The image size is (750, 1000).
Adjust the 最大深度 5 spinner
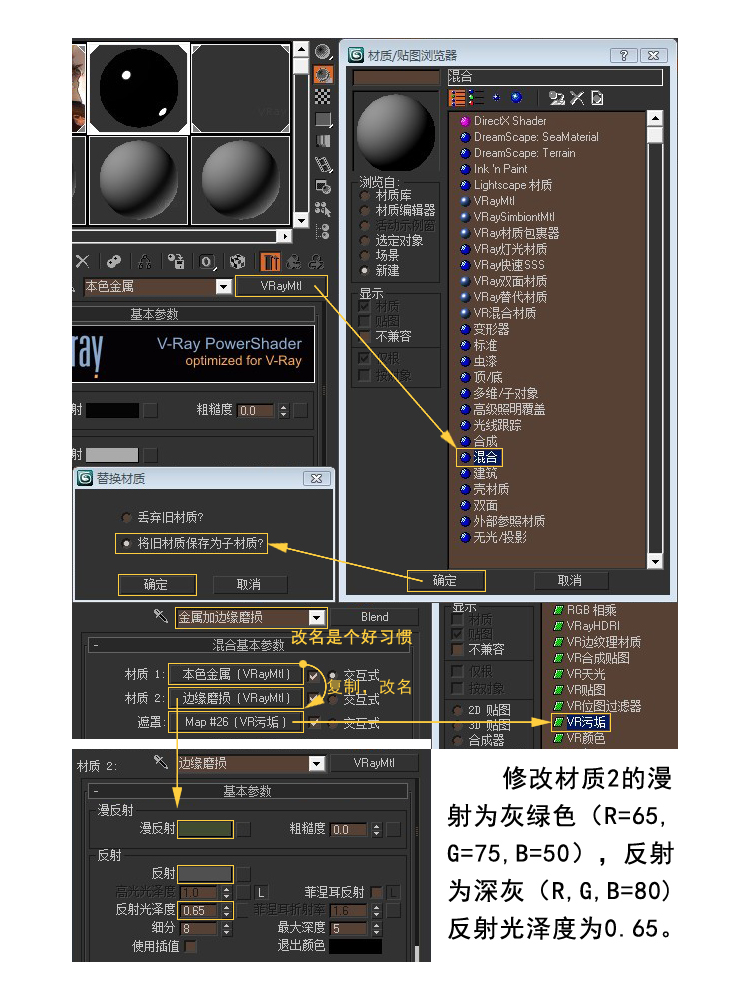[376, 929]
